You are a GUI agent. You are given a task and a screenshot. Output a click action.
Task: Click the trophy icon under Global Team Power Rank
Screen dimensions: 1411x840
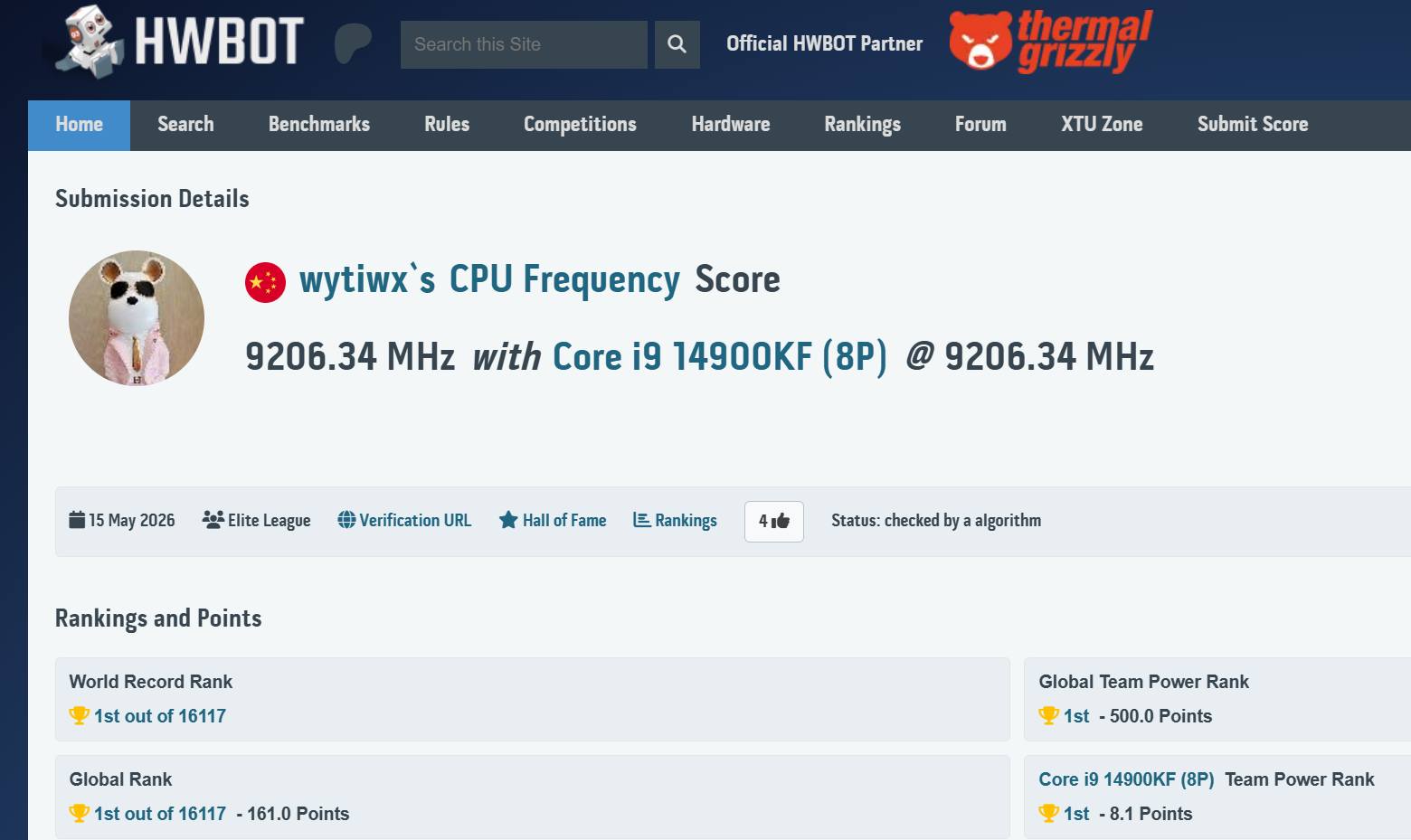[1049, 716]
